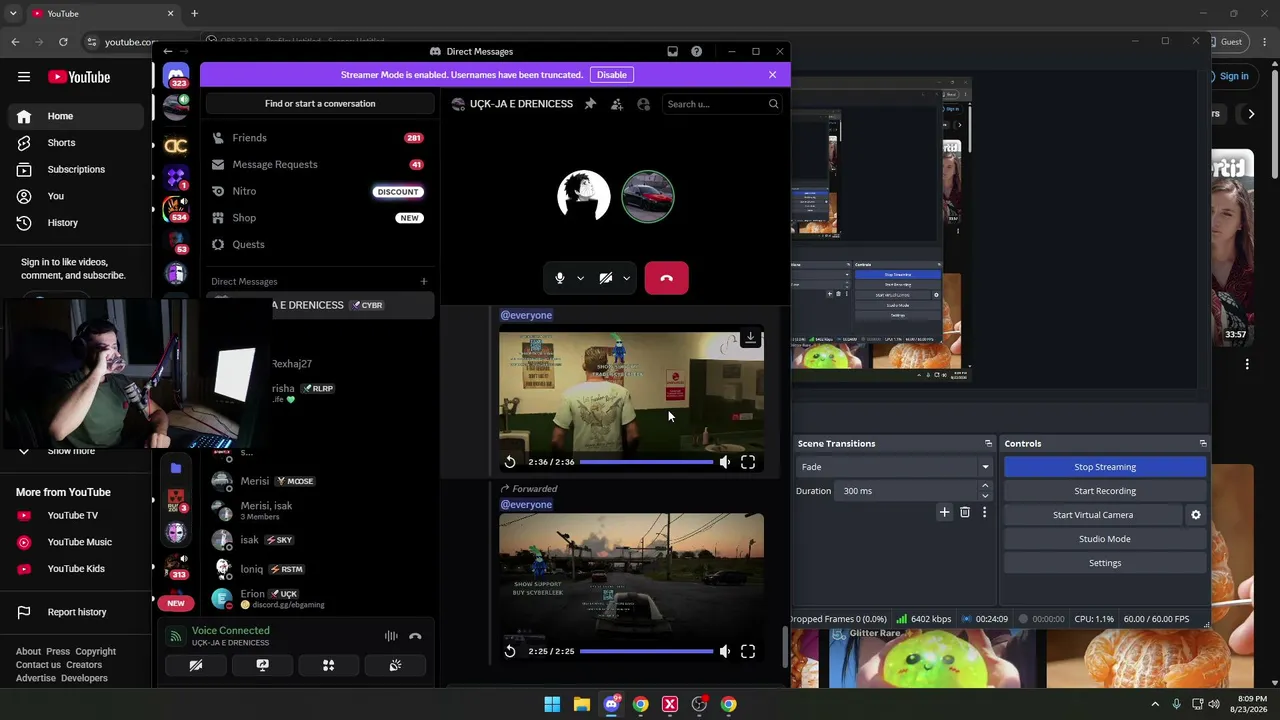This screenshot has width=1280, height=720.
Task: Start Virtual Camera in OBS
Action: click(x=1093, y=515)
